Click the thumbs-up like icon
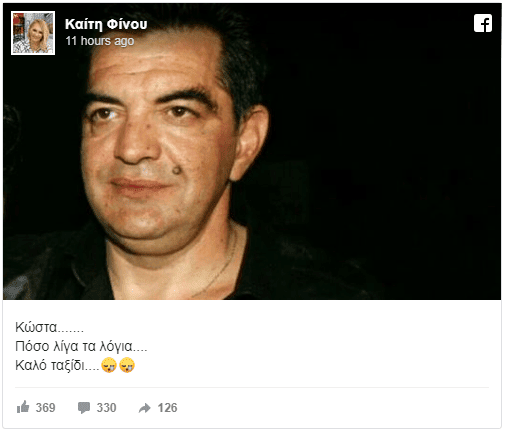 (x=23, y=407)
